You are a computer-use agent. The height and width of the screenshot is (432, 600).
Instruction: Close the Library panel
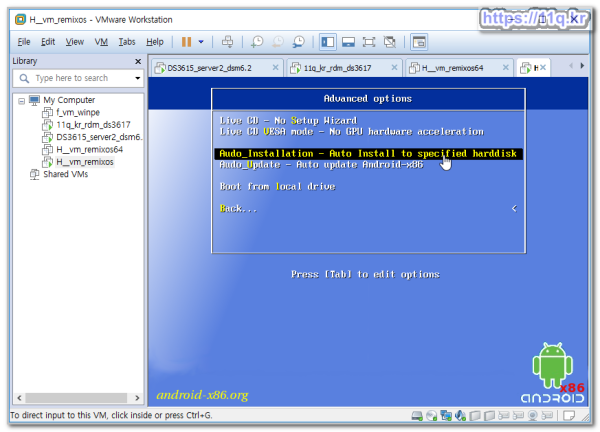(x=138, y=61)
